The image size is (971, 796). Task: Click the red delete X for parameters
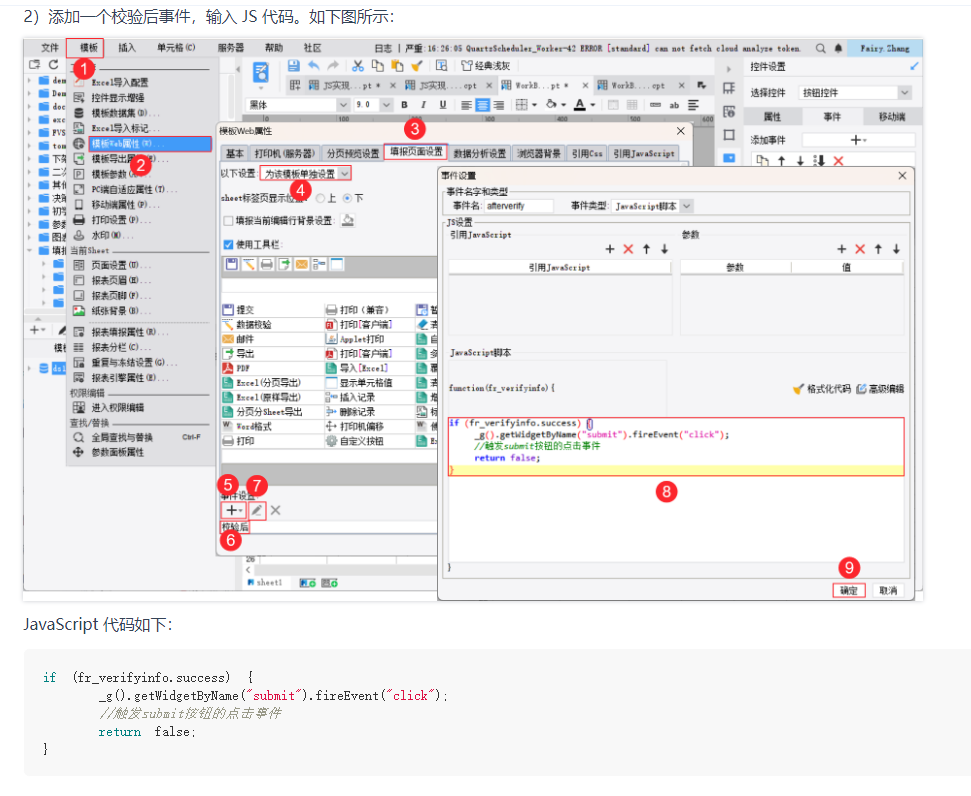pos(859,249)
